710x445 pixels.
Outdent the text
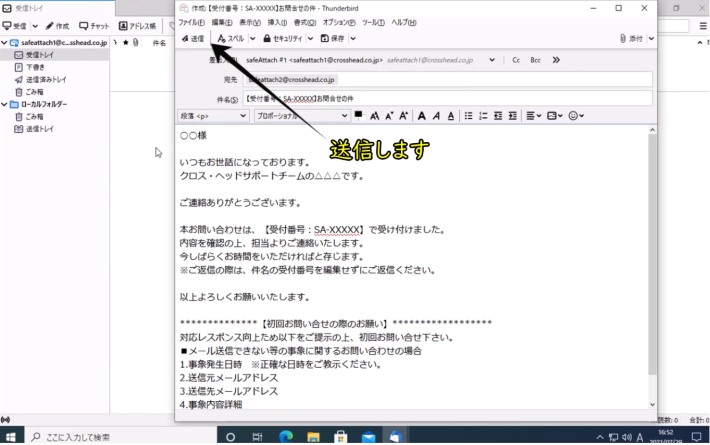(498, 116)
